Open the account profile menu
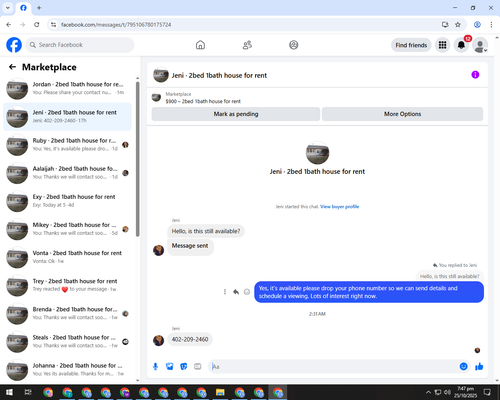The width and height of the screenshot is (500, 400). (x=480, y=45)
